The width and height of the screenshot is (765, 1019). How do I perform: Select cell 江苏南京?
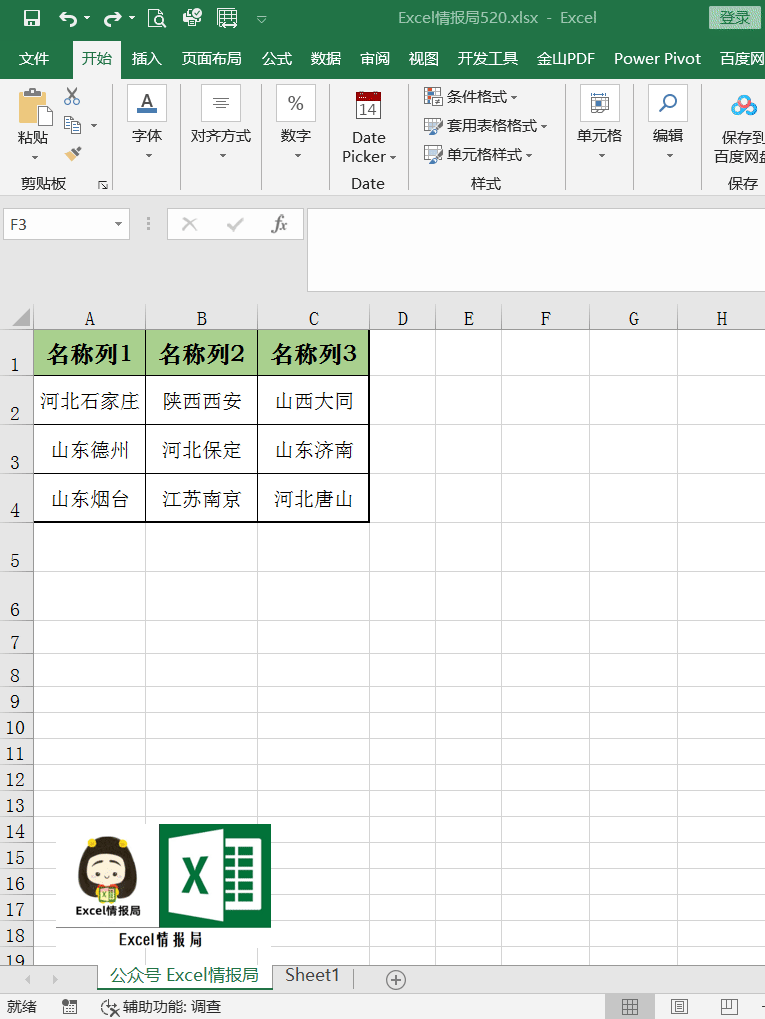click(x=201, y=498)
